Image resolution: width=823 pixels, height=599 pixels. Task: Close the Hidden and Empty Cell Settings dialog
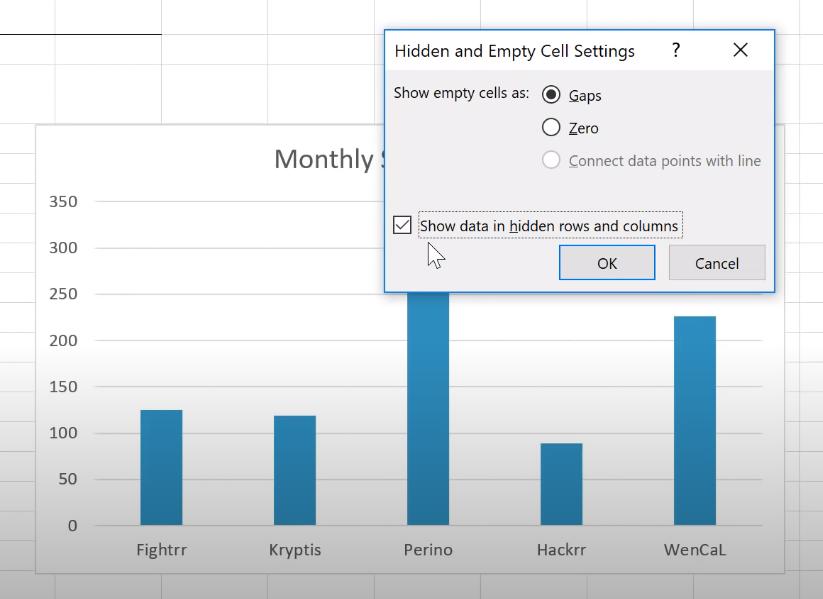tap(740, 50)
